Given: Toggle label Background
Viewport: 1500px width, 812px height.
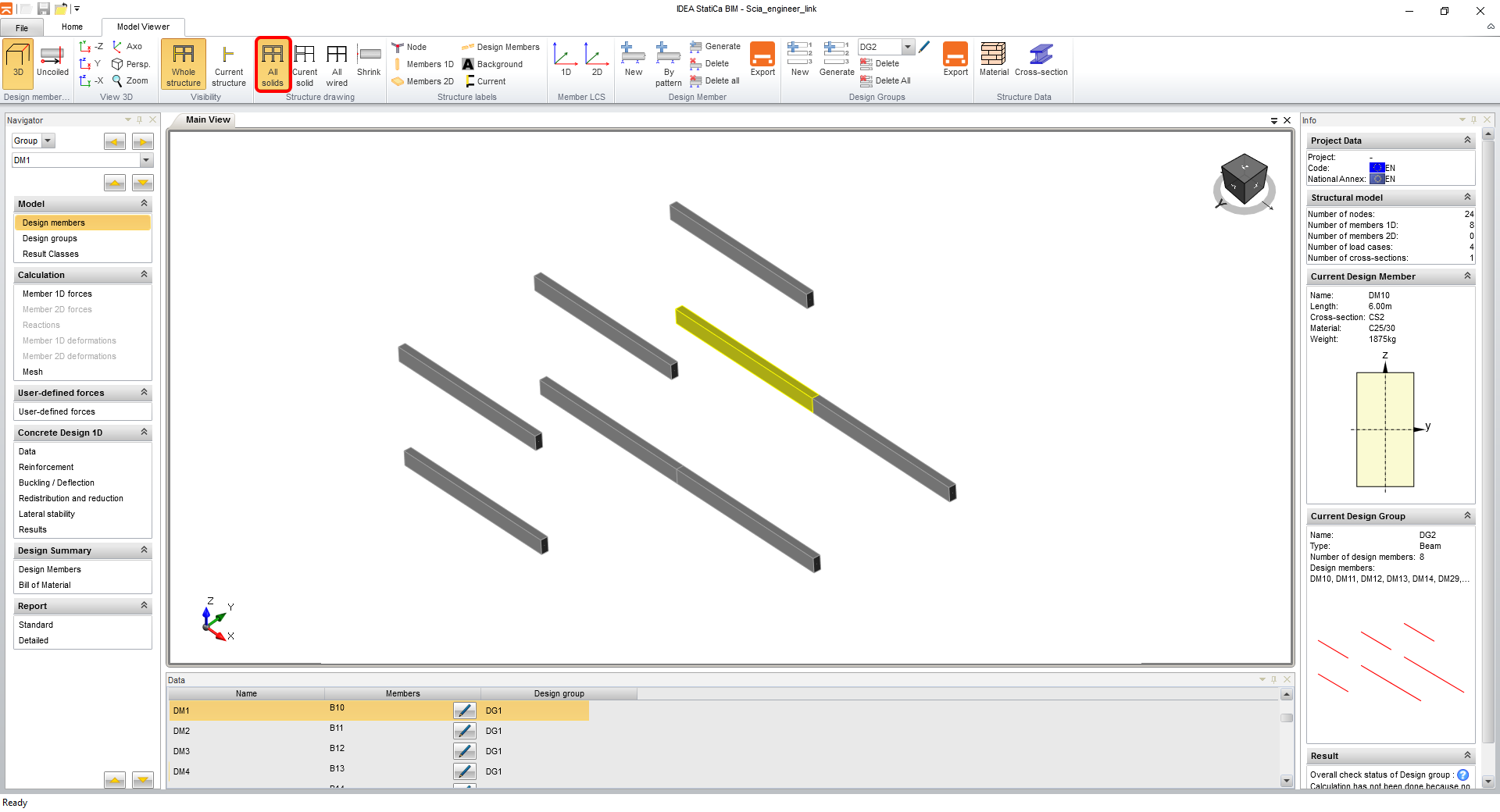Looking at the screenshot, I should [492, 64].
